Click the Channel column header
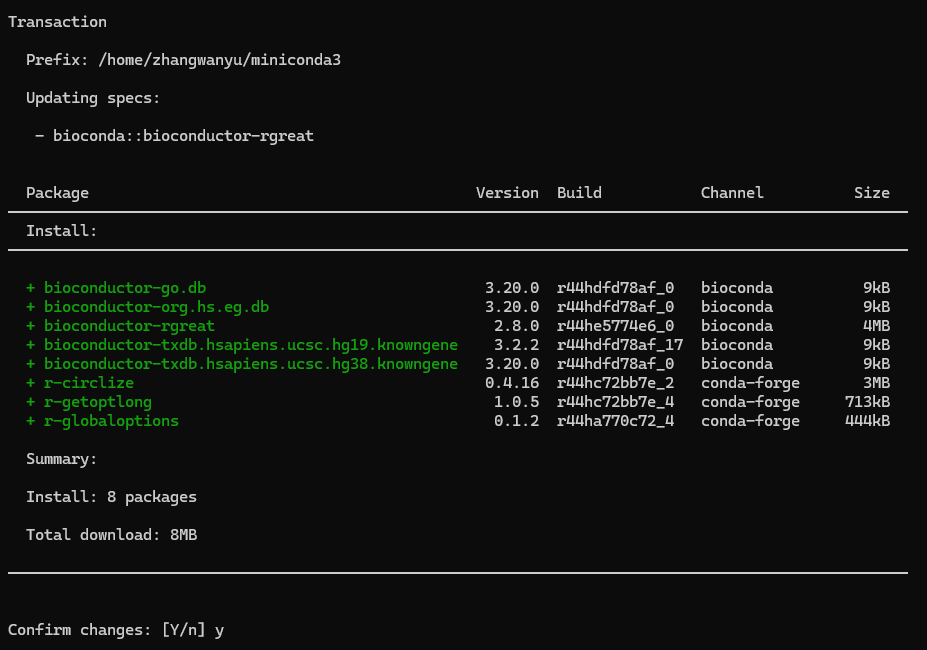 coord(731,193)
